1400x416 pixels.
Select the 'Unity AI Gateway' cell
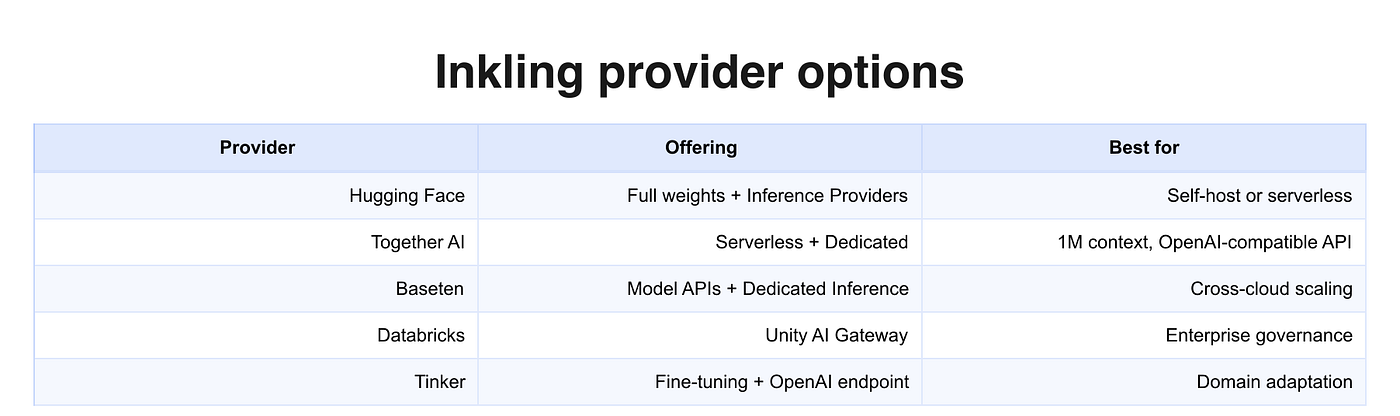pyautogui.click(x=700, y=335)
